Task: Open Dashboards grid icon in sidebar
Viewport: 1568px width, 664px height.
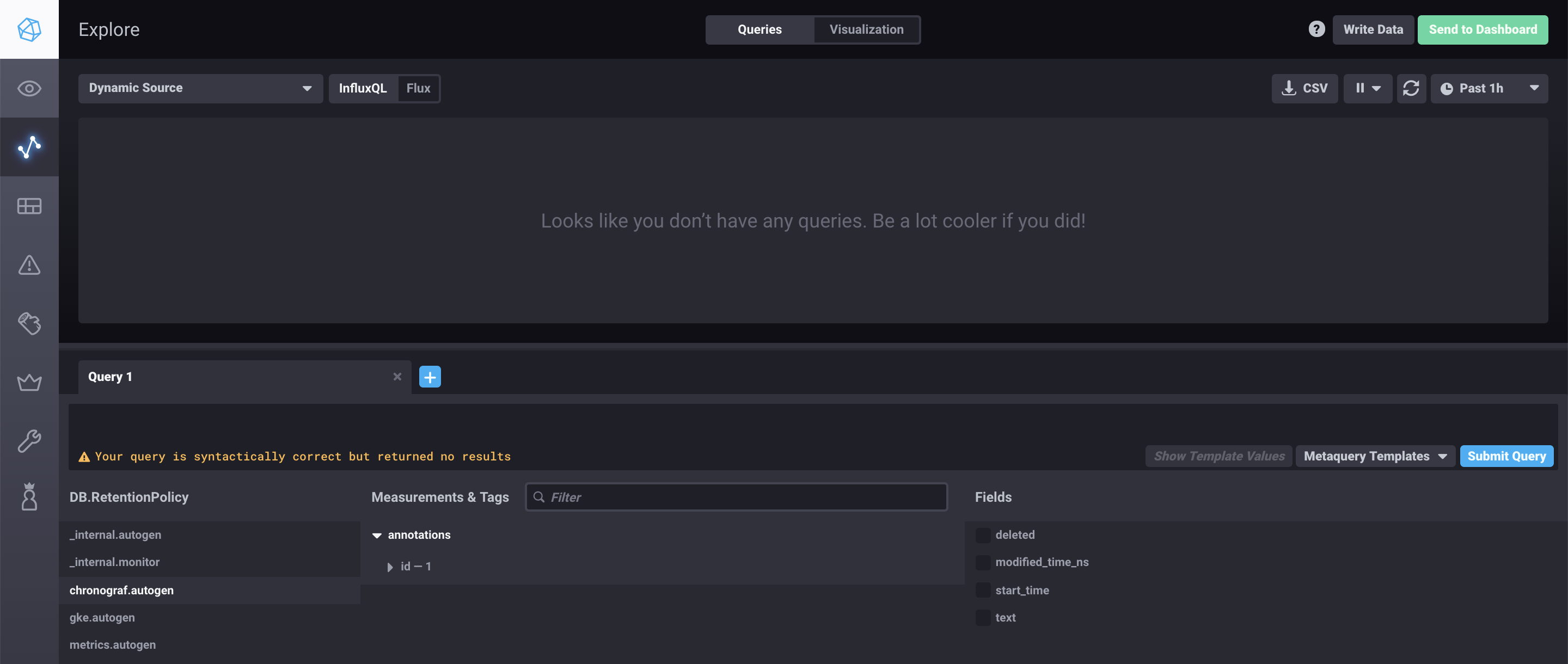Action: tap(29, 206)
